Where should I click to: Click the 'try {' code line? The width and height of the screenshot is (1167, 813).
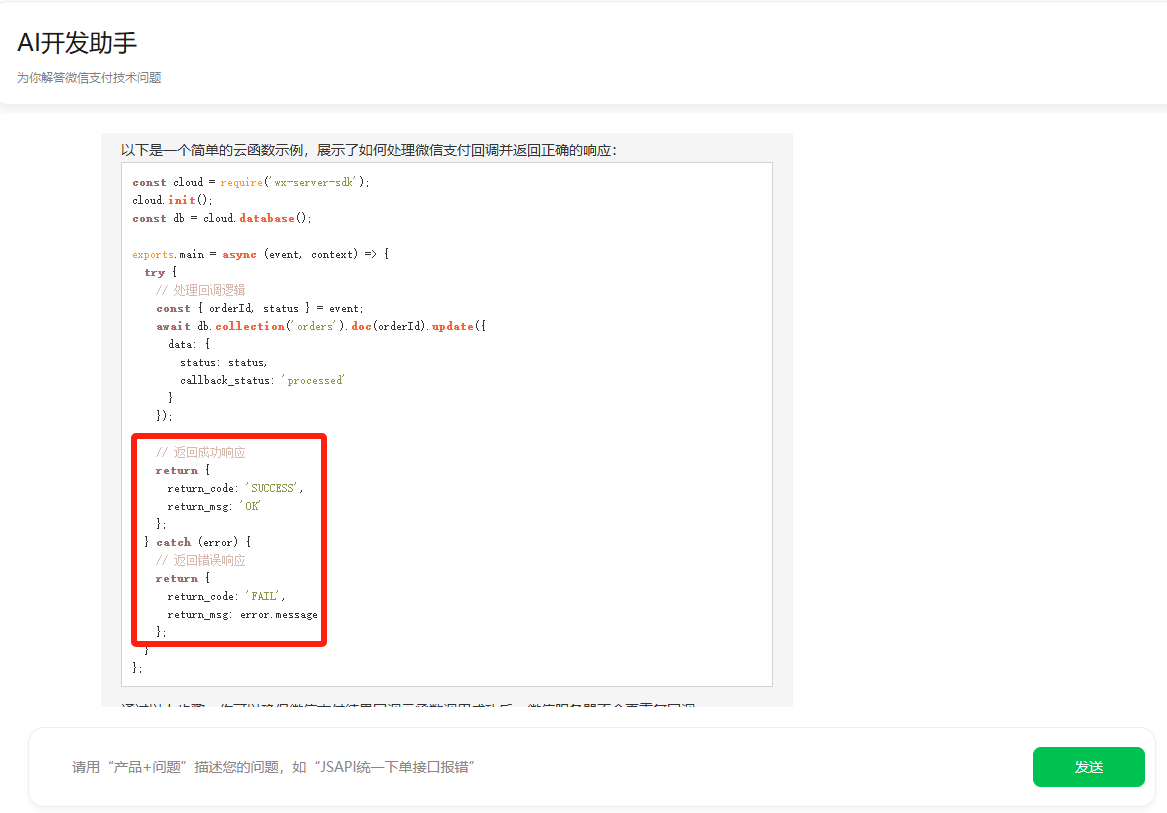coord(161,272)
